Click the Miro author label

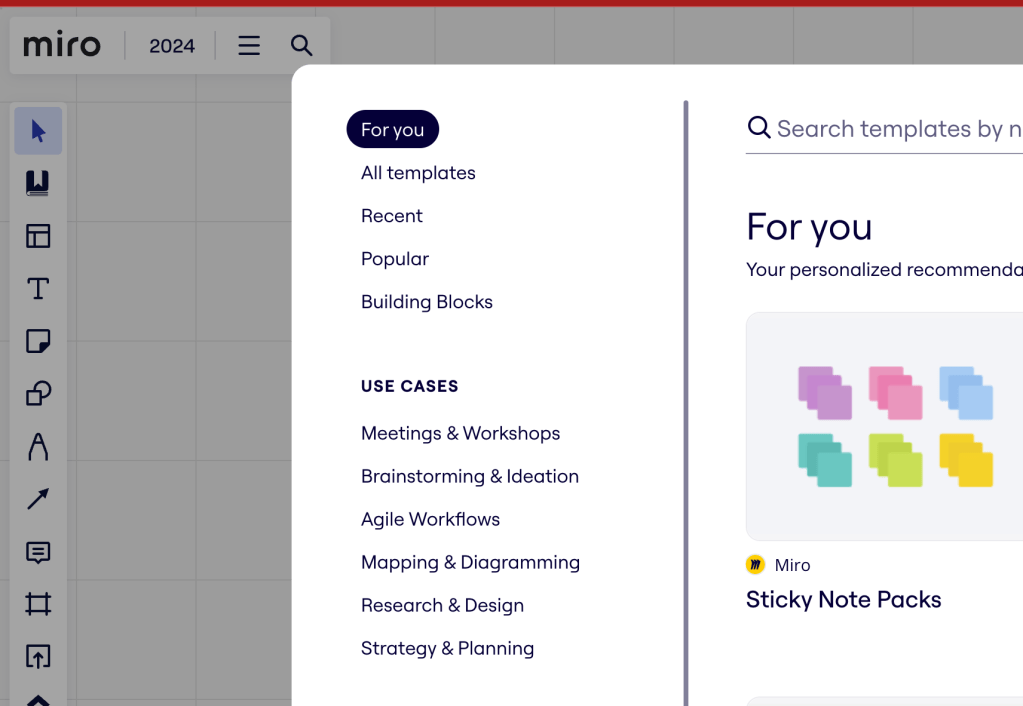[x=792, y=565]
